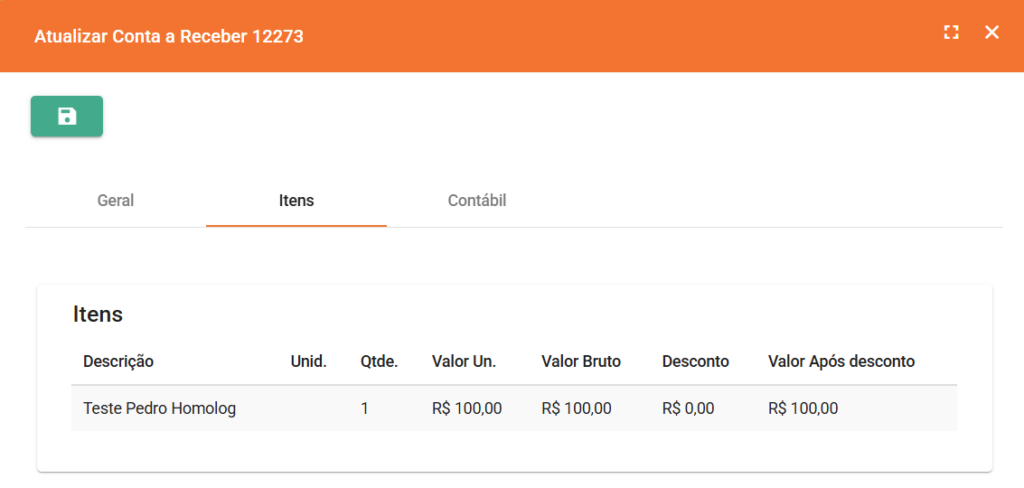1024x488 pixels.
Task: Expand dialog to fullscreen
Action: [x=951, y=33]
